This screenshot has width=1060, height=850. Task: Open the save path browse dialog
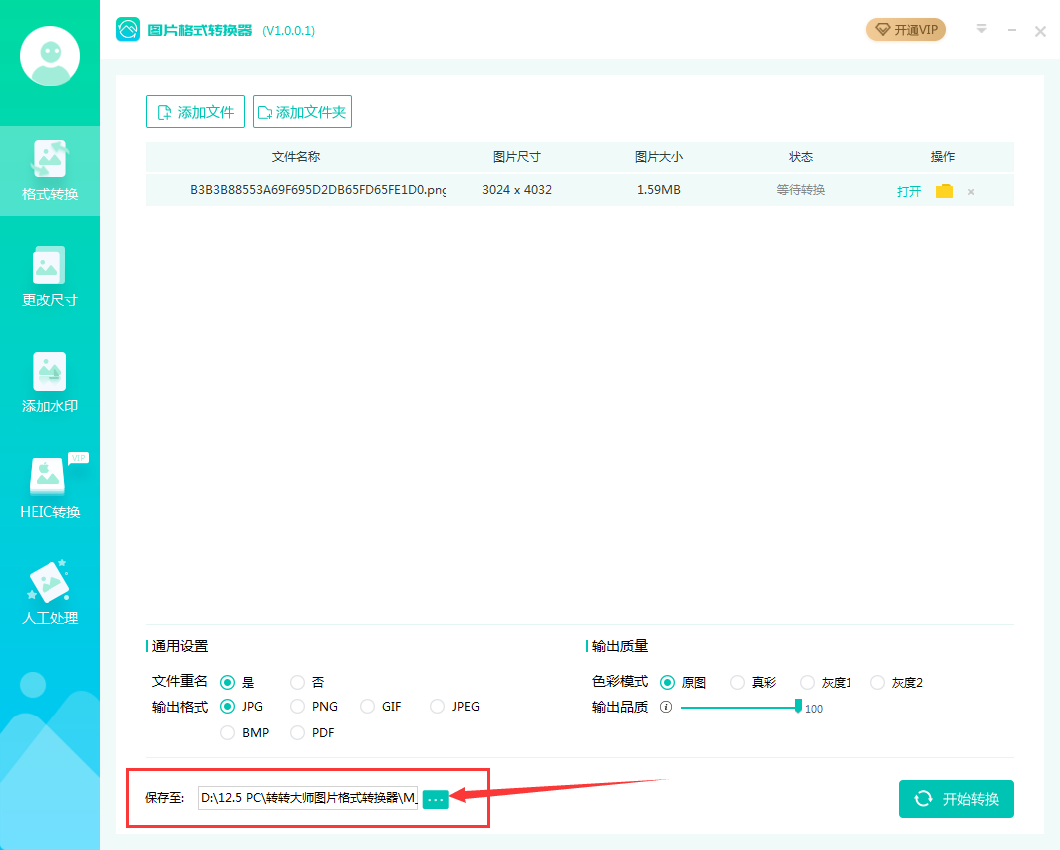[435, 799]
